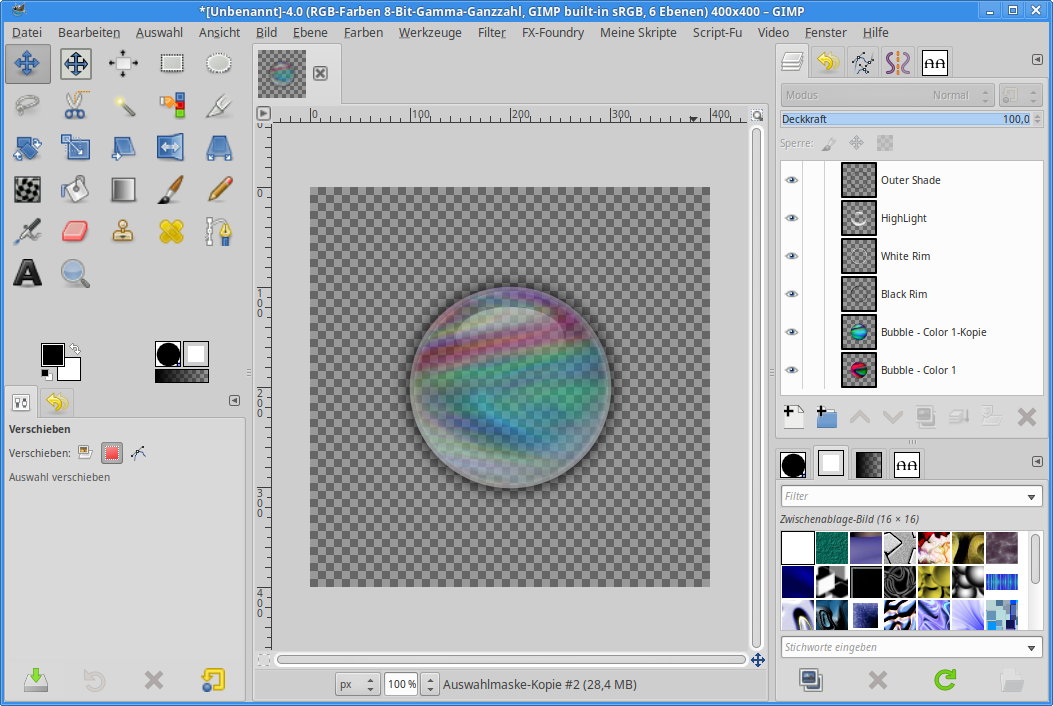The image size is (1053, 706).
Task: Select the Eraser tool
Action: pyautogui.click(x=75, y=231)
